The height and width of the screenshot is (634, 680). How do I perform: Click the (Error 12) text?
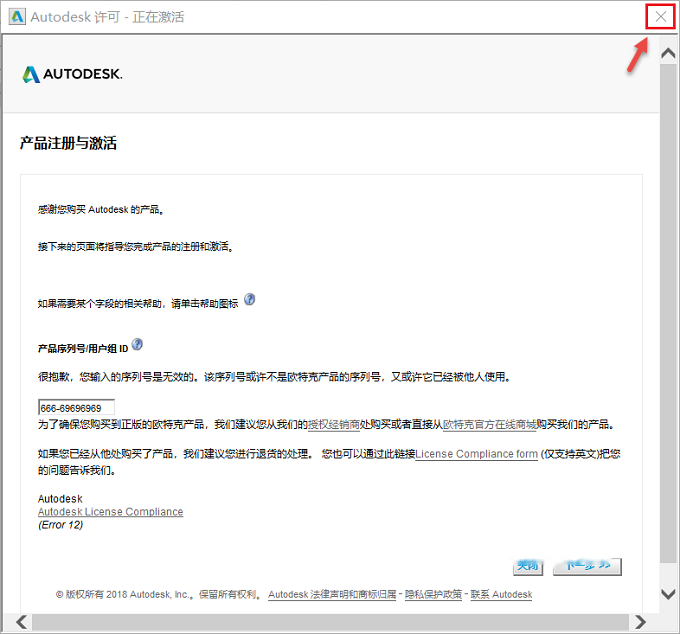(x=60, y=525)
